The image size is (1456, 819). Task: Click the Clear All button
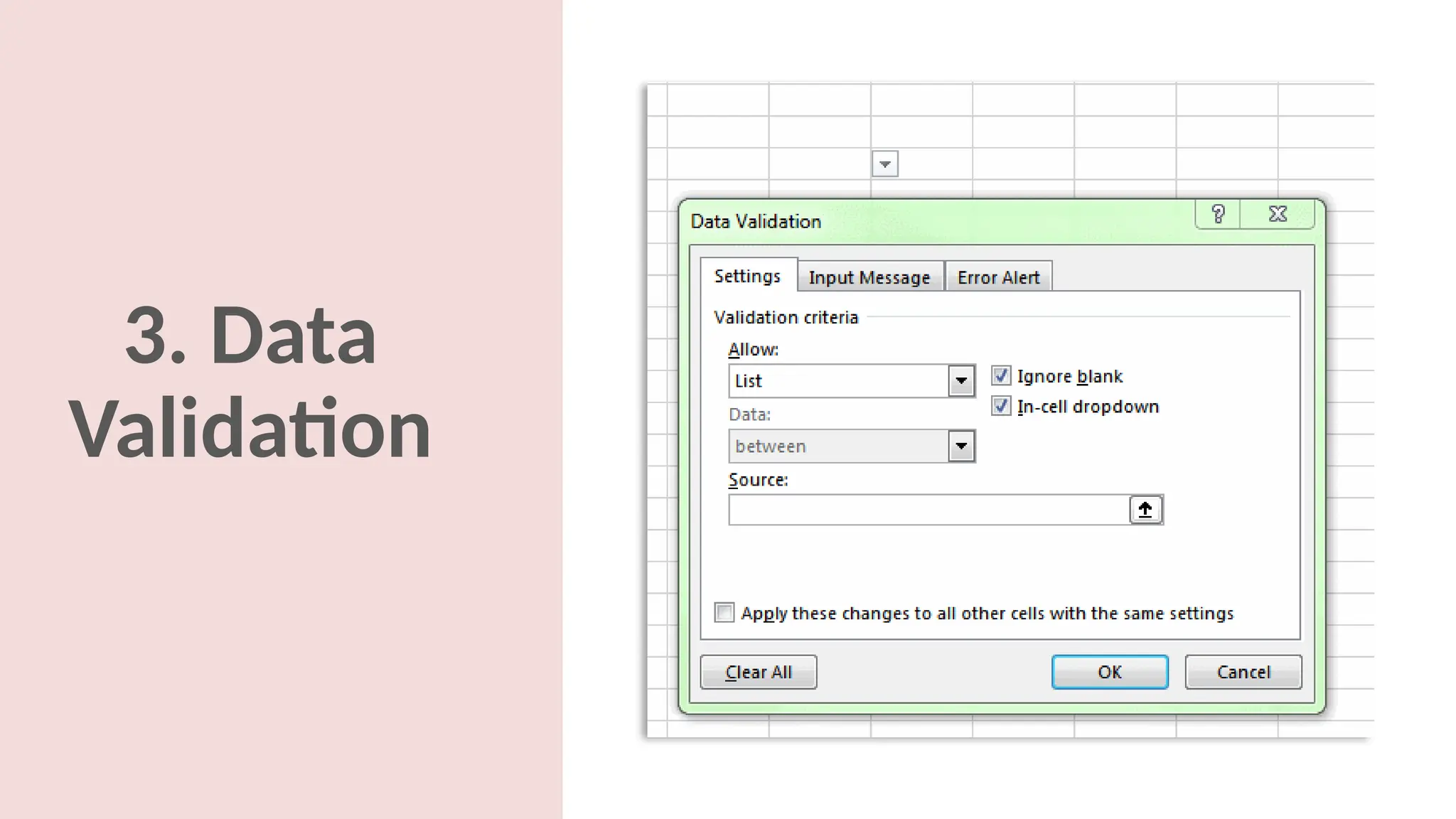[759, 672]
